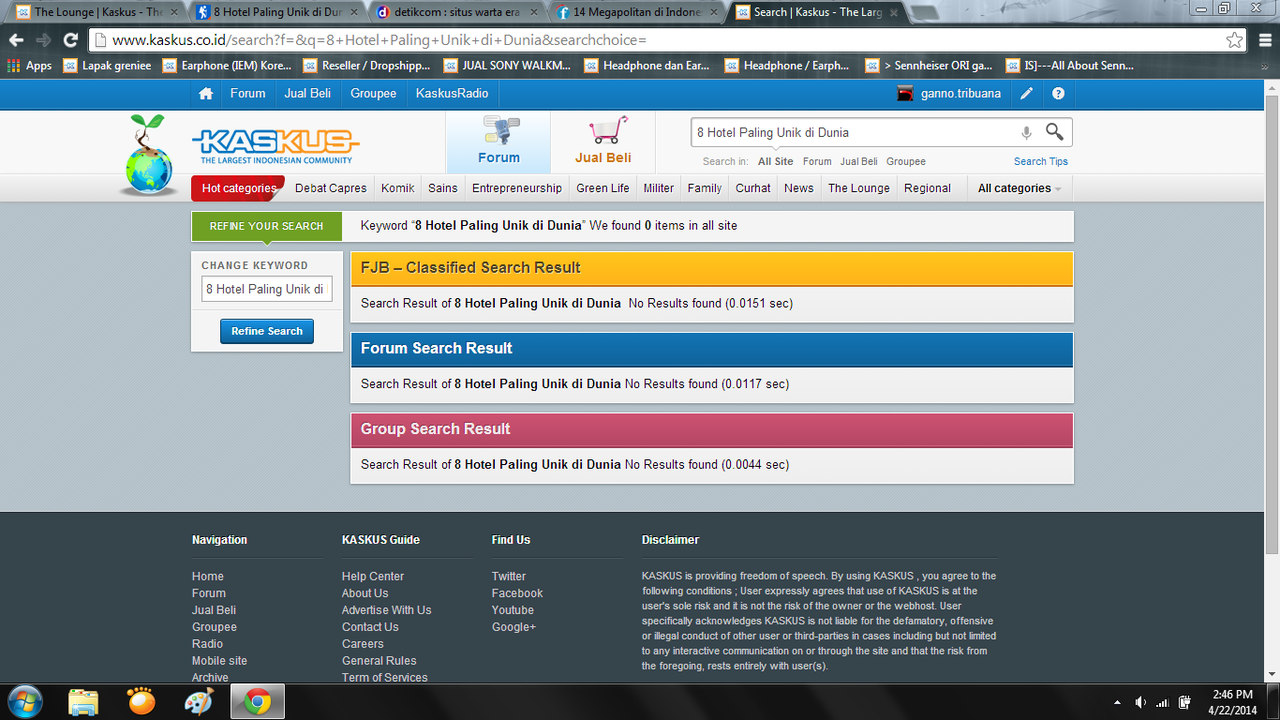Expand the All categories dropdown
Viewport: 1280px width, 720px height.
[1019, 188]
